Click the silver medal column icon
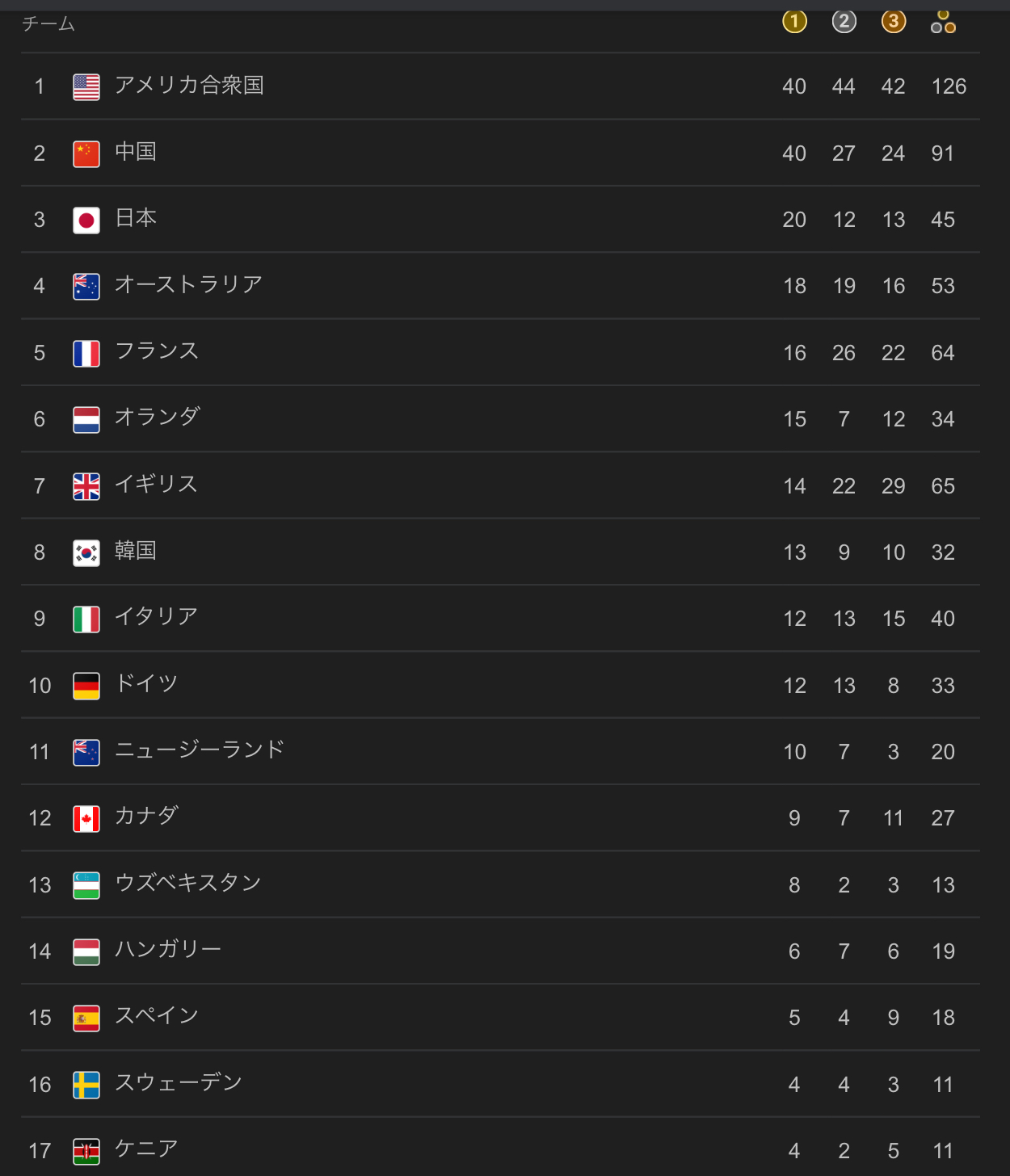Screen dimensions: 1010x1176 point(844,22)
